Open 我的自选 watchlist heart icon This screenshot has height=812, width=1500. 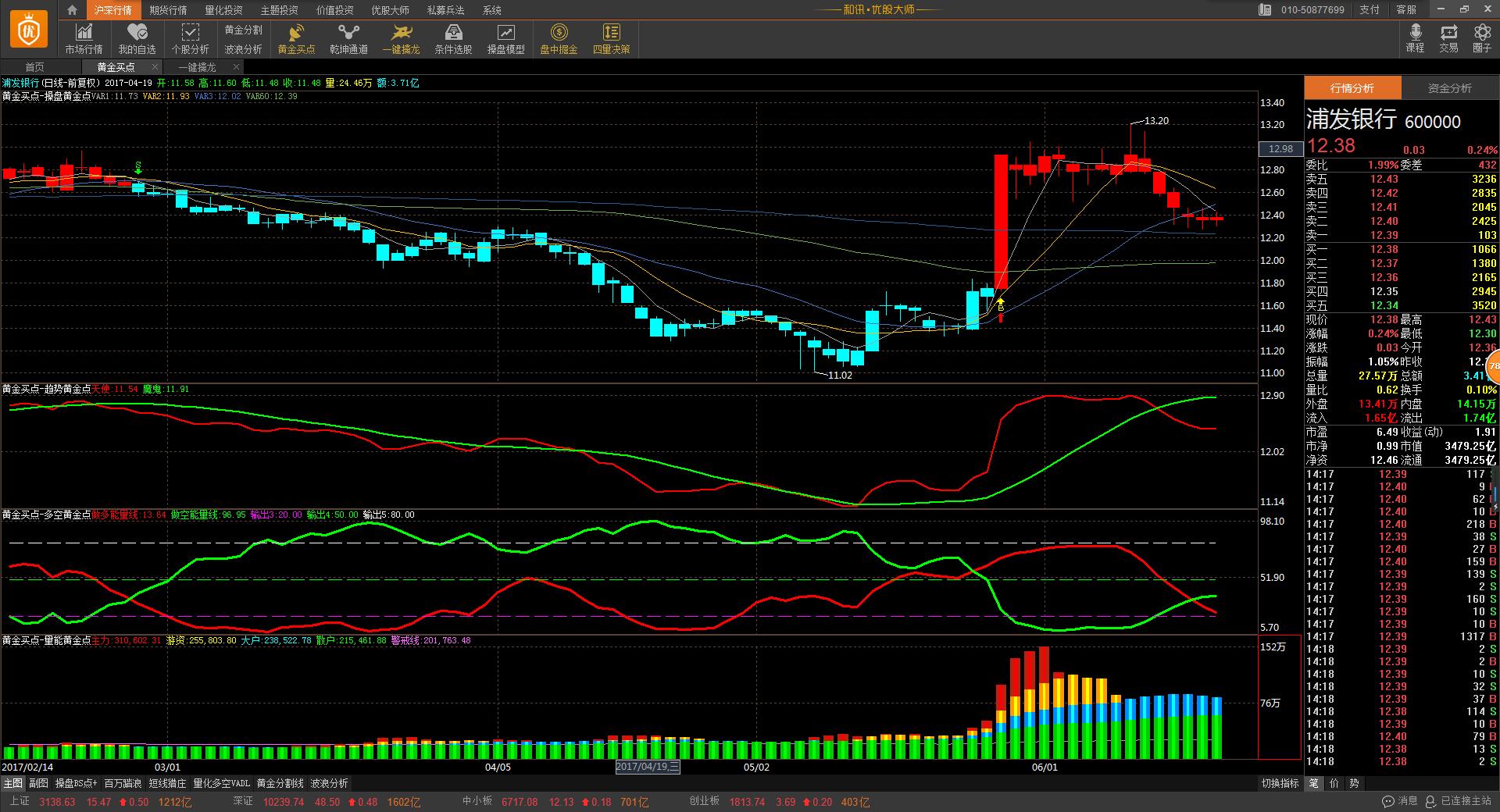click(x=137, y=38)
